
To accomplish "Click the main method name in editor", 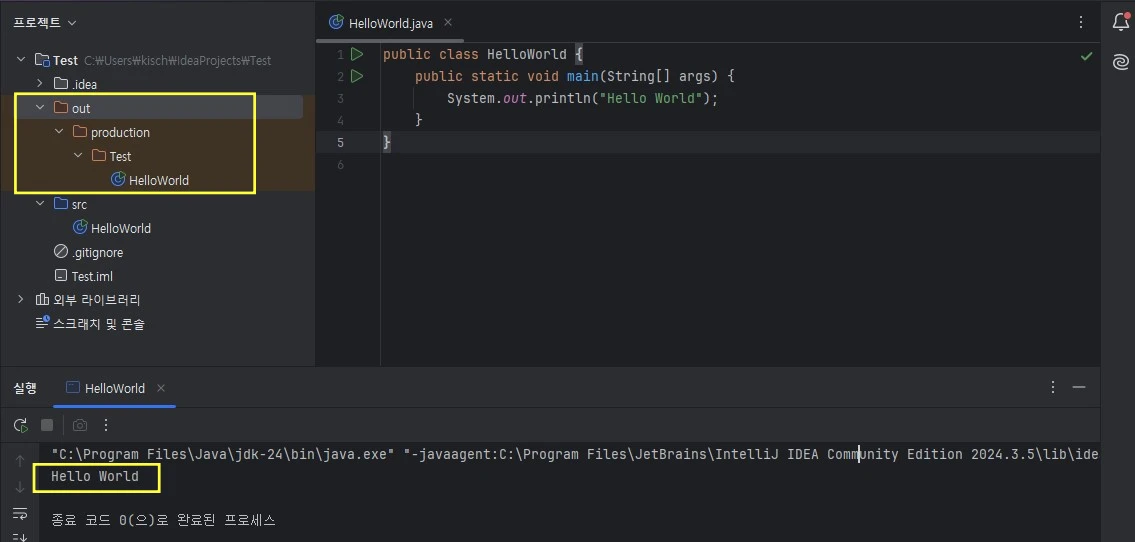I will tap(582, 76).
